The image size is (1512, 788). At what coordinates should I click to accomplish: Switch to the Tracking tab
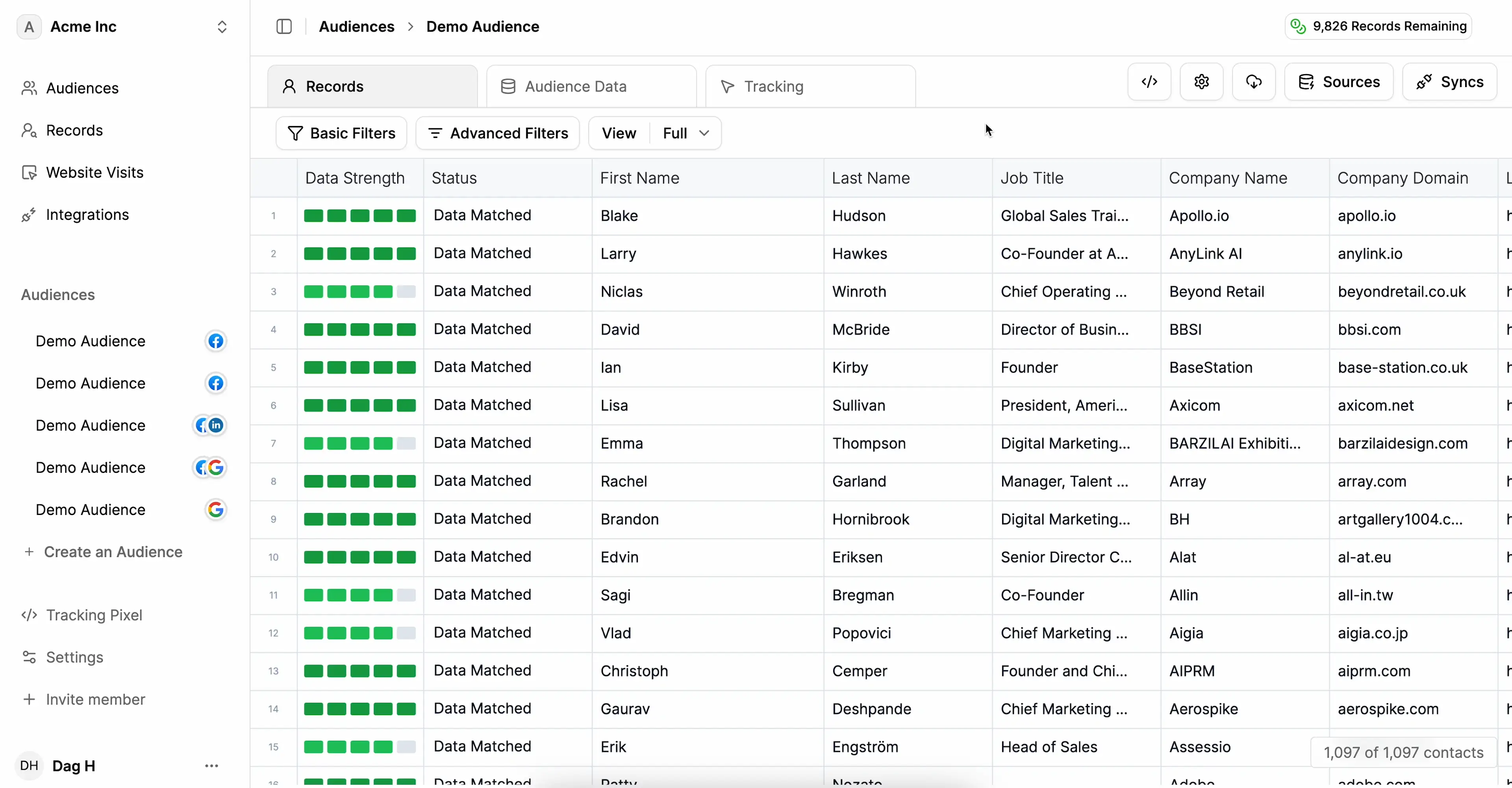[774, 86]
